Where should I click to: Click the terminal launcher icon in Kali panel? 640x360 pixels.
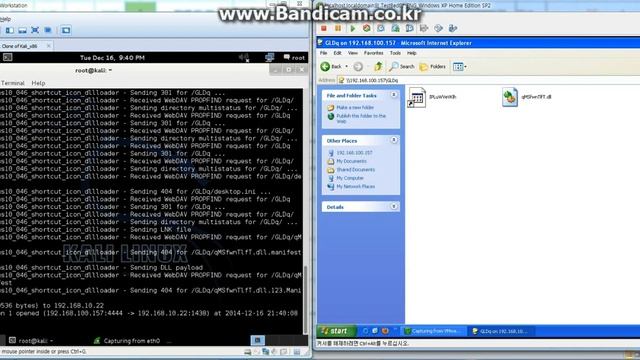7,58
